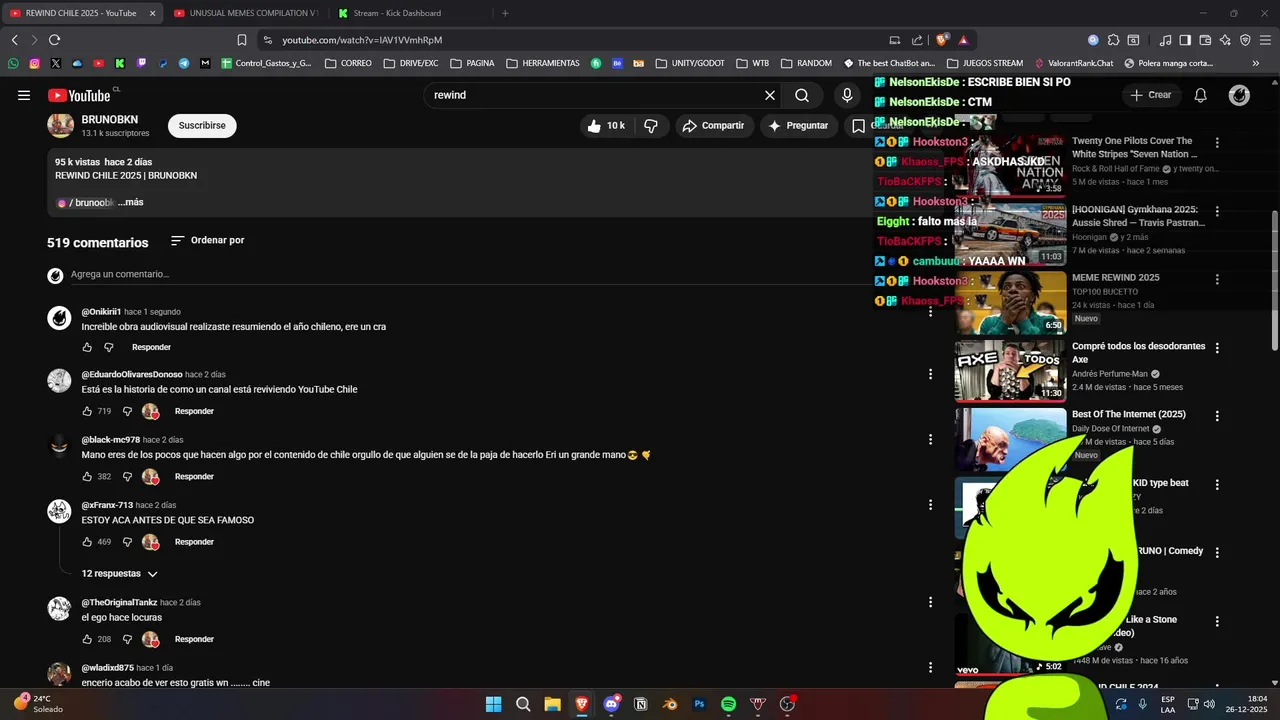This screenshot has height=720, width=1280.
Task: Share the video with Compartir button
Action: (x=713, y=125)
